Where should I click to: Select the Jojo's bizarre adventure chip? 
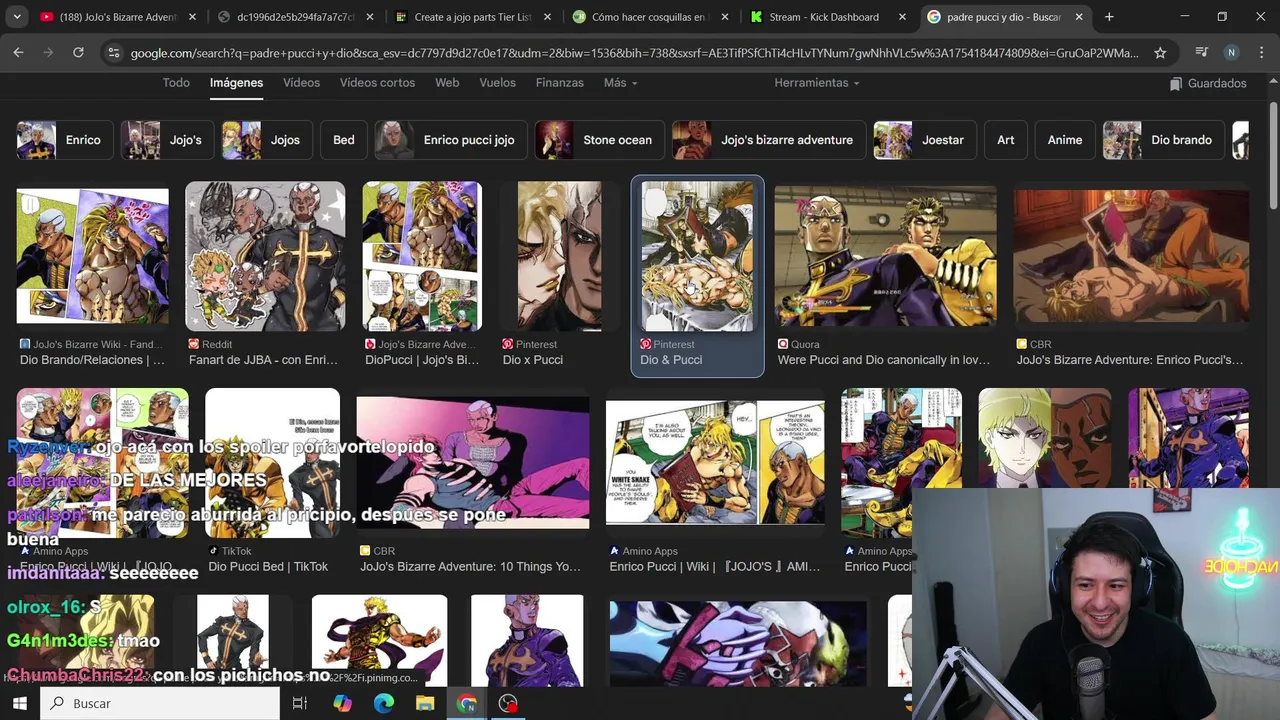click(x=768, y=140)
